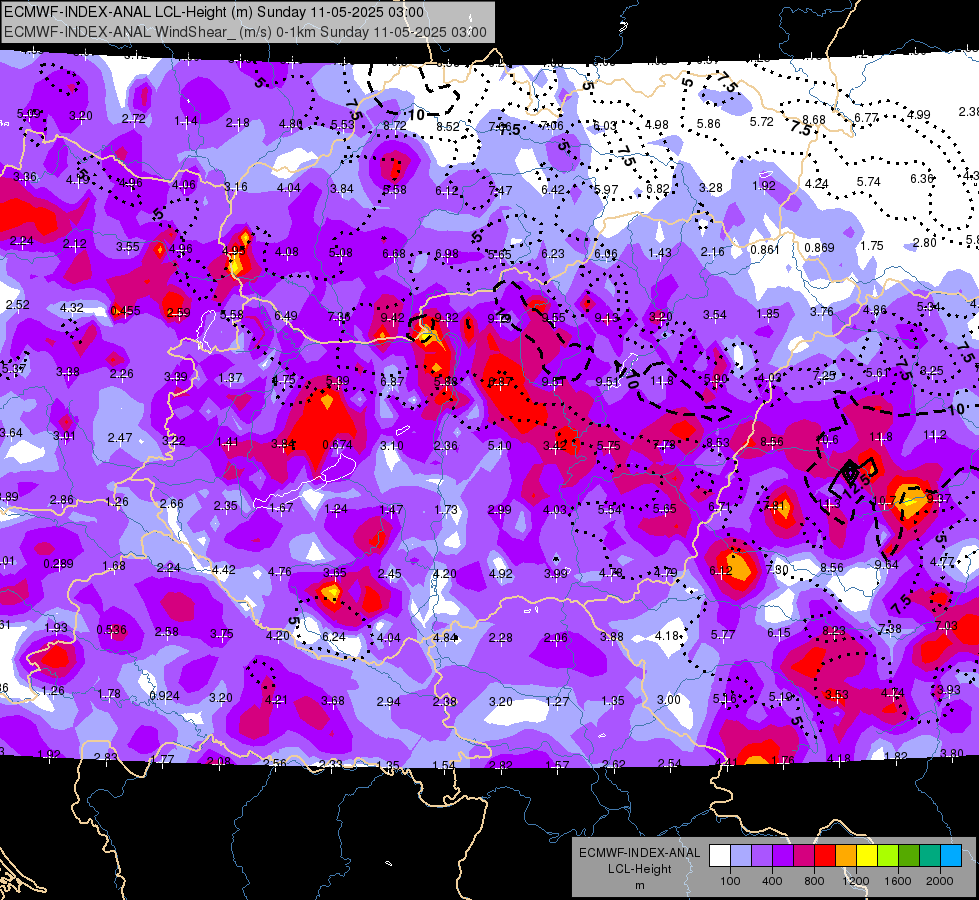Click the wind shear value 0.861
The width and height of the screenshot is (979, 900).
pos(765,249)
